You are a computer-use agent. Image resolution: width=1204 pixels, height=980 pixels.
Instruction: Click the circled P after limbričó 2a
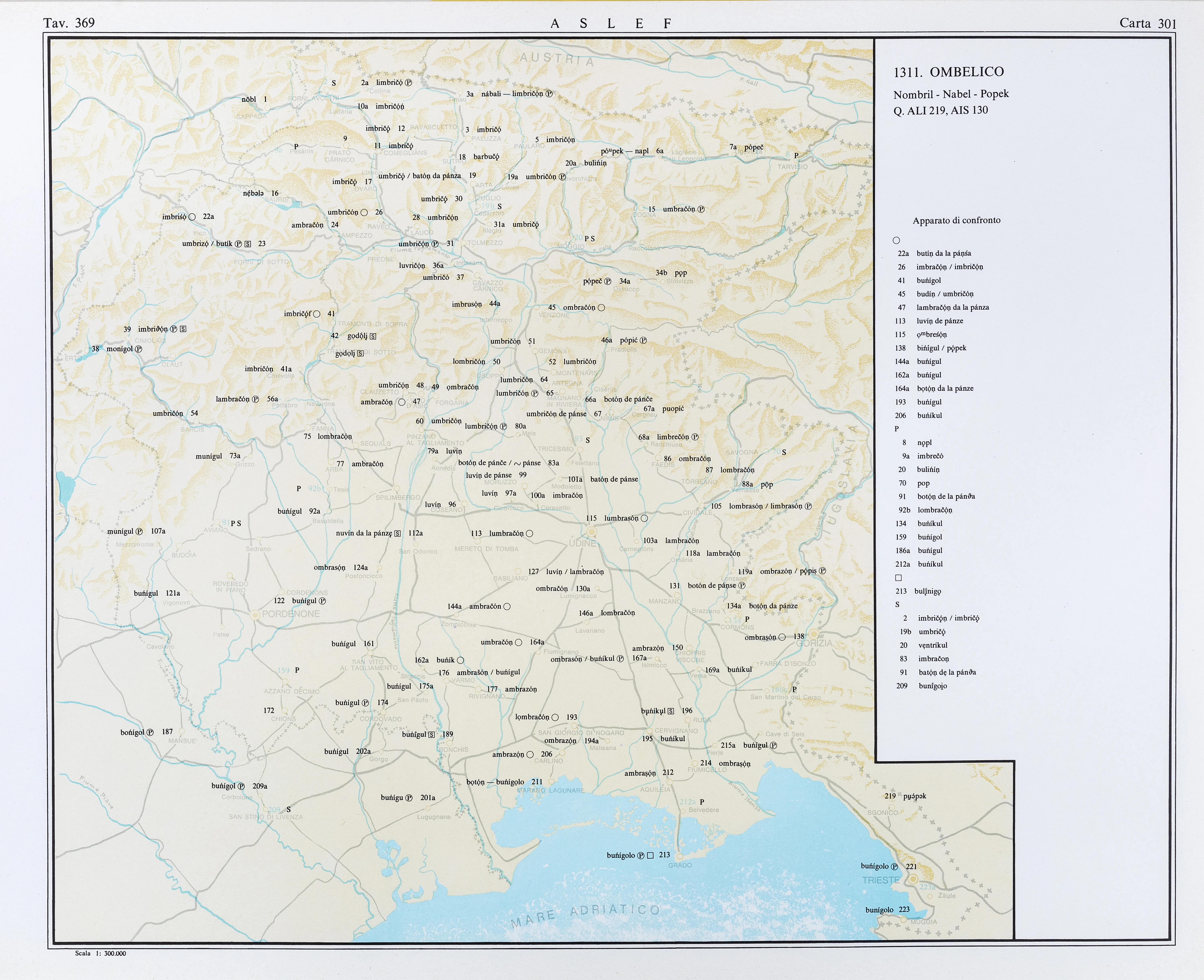tap(408, 82)
